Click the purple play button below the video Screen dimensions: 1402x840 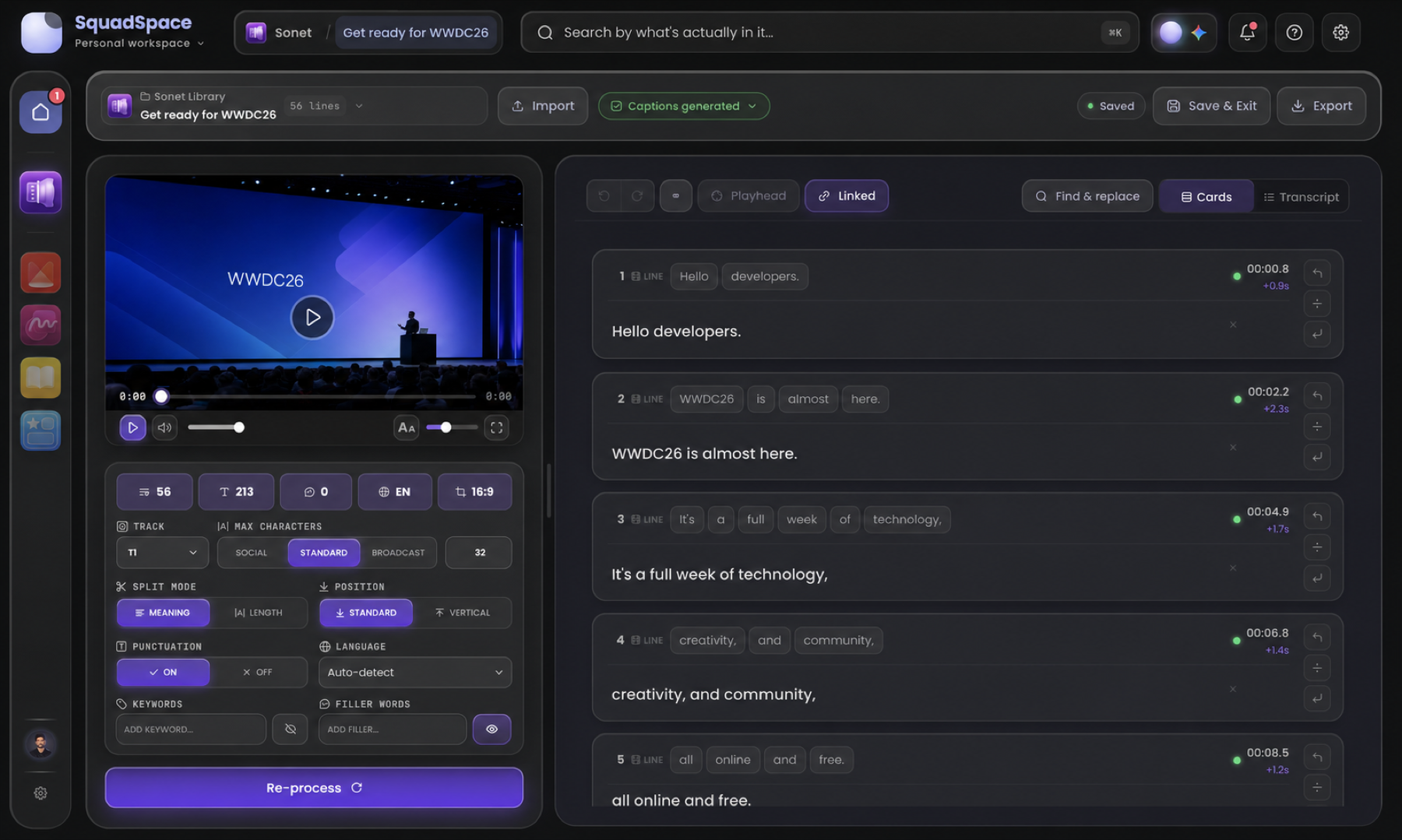coord(132,427)
